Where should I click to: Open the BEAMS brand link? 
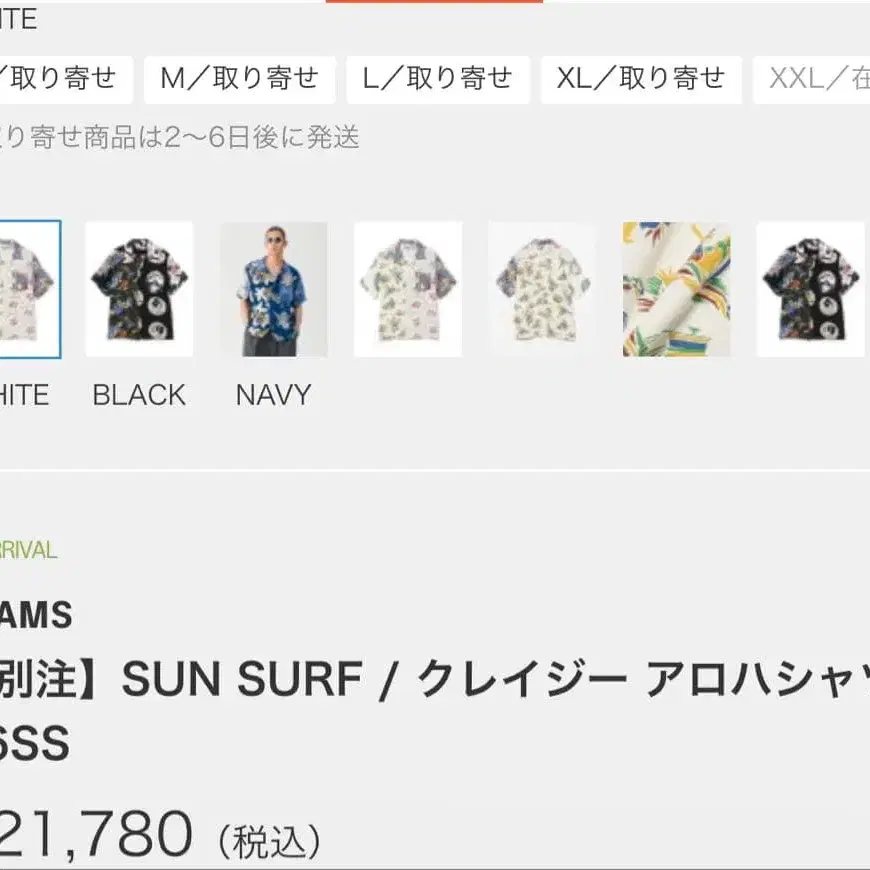(x=36, y=615)
